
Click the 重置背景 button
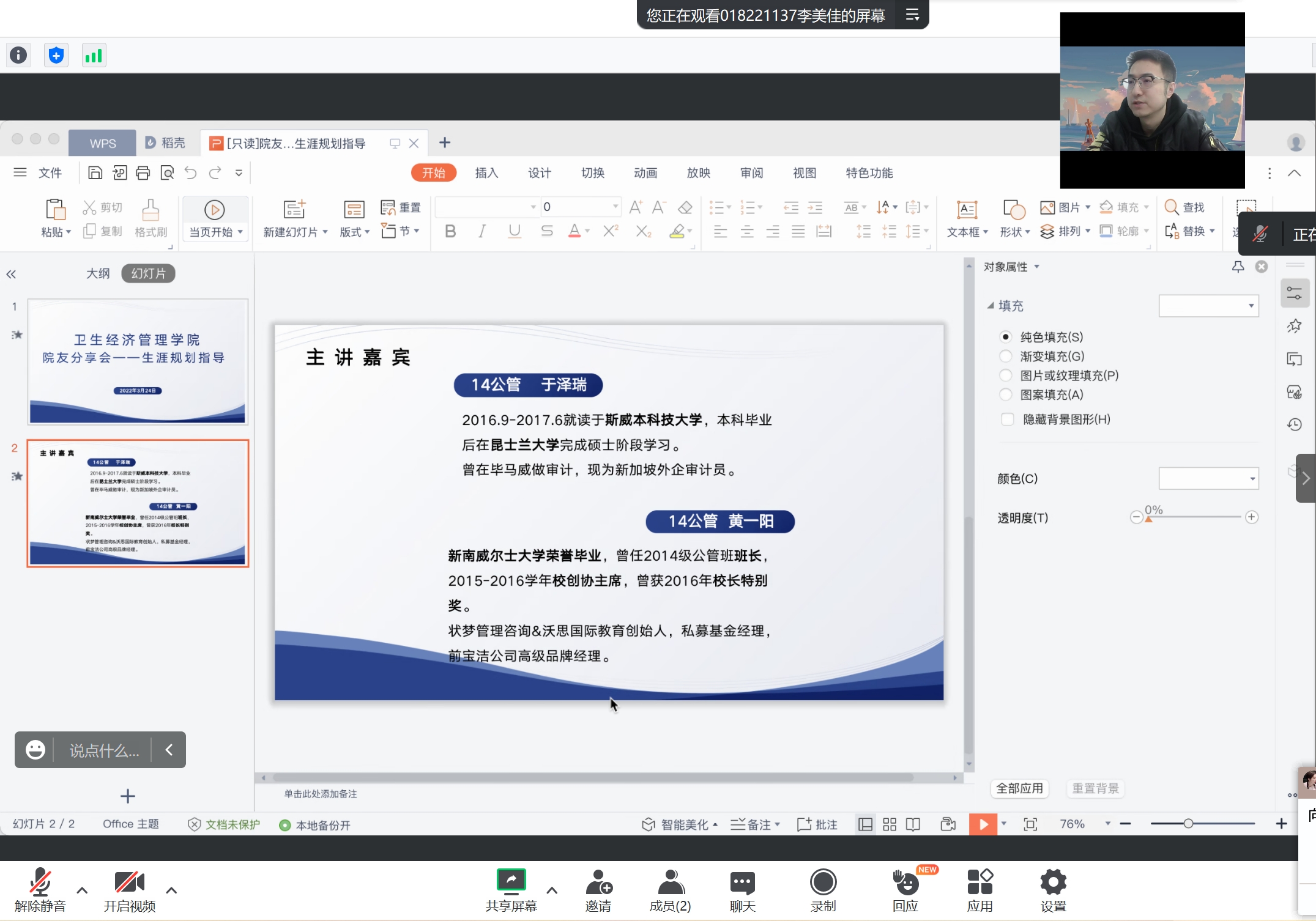pos(1095,788)
